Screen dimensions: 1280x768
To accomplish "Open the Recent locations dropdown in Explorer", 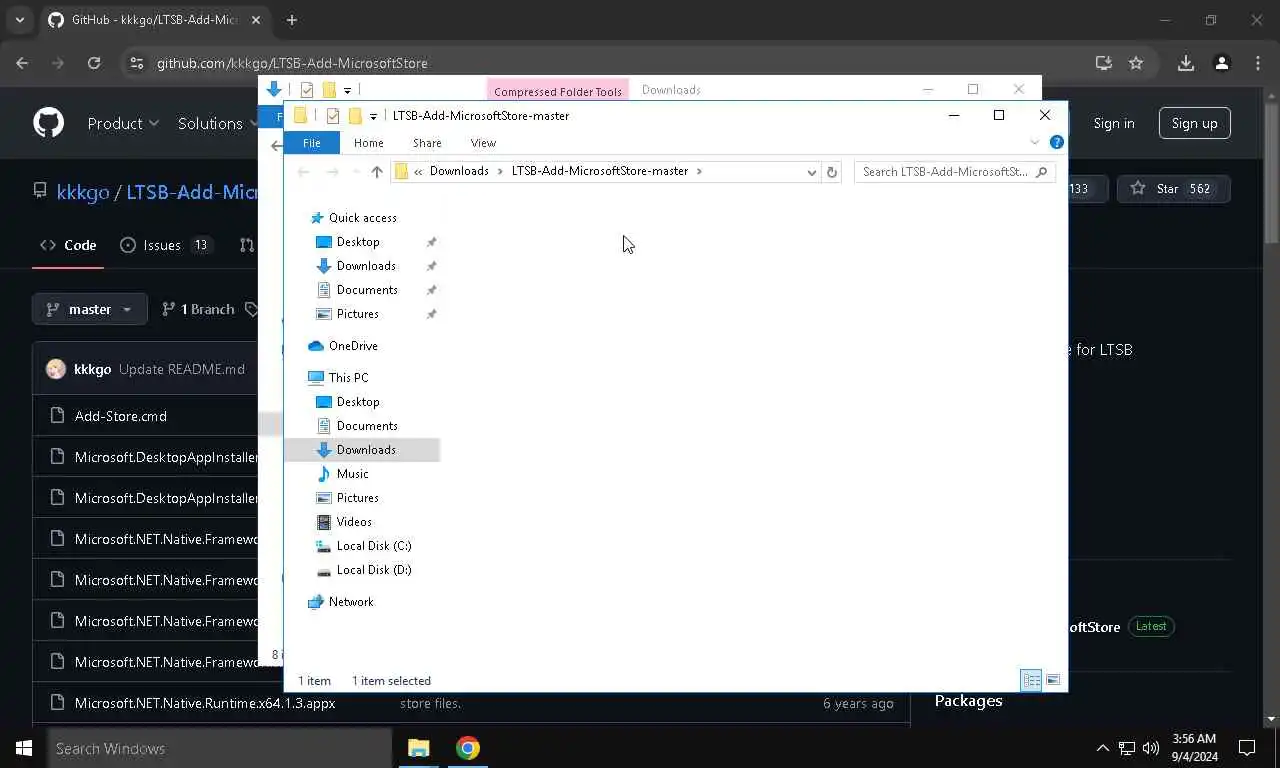I will (354, 172).
